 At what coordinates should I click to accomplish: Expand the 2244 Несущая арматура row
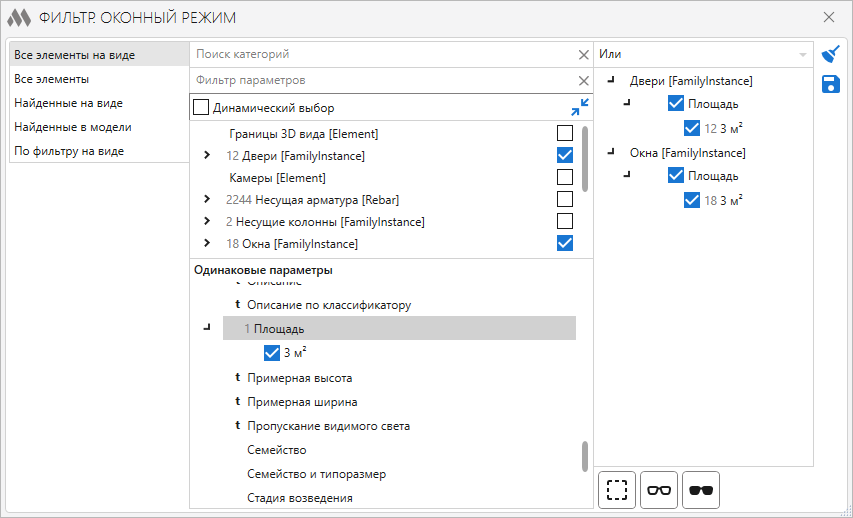(206, 199)
